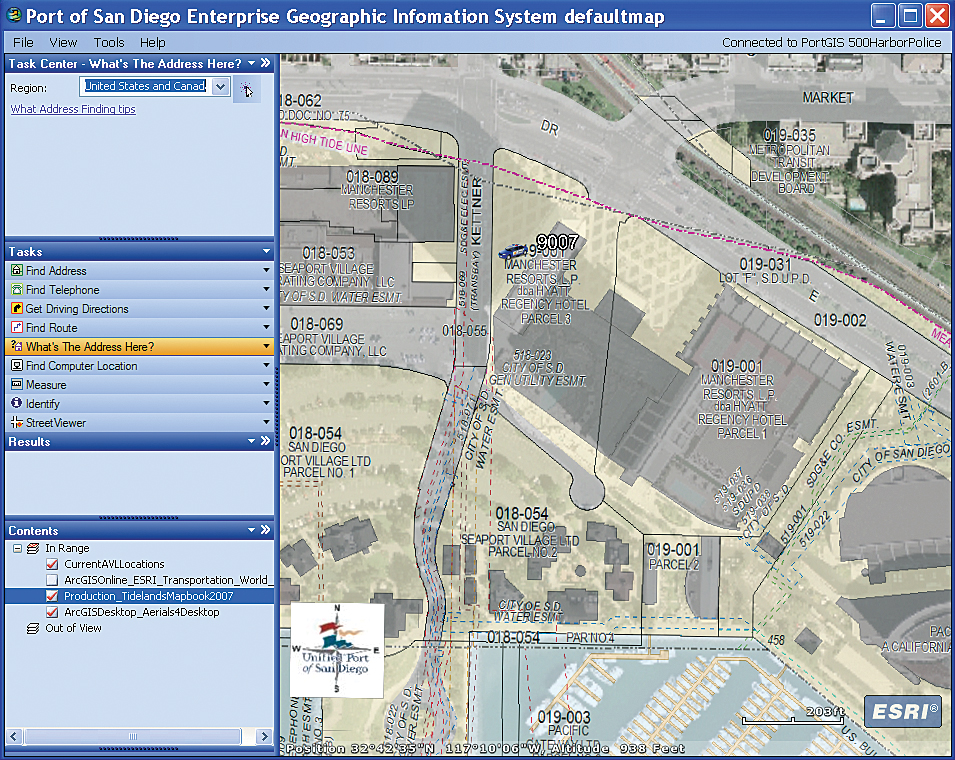The height and width of the screenshot is (760, 955).
Task: Click the In Range layers group icon
Action: pyautogui.click(x=33, y=548)
